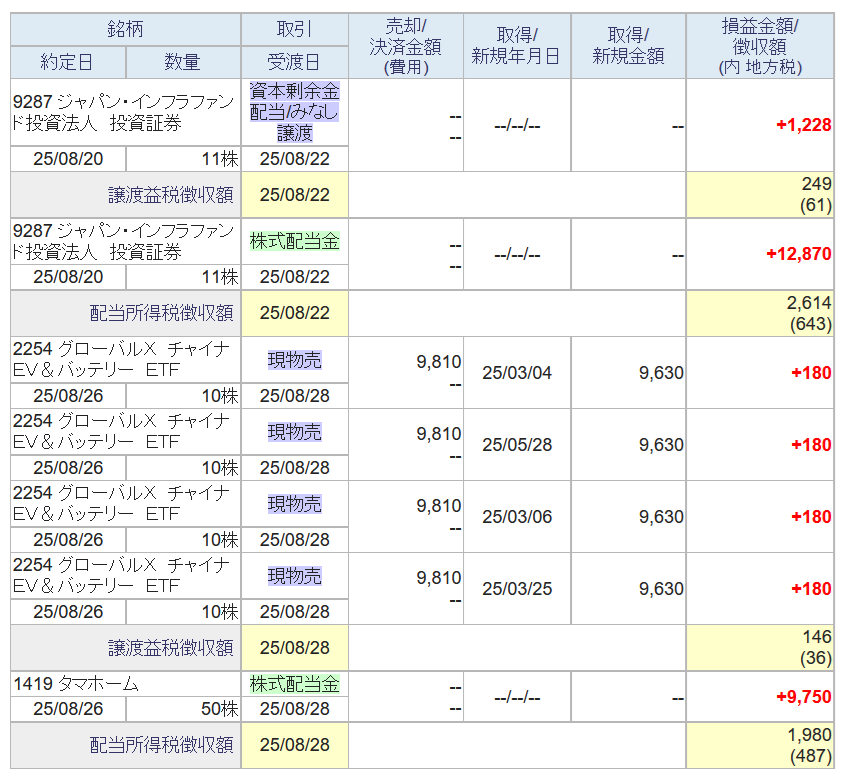Viewport: 844px width, 777px height.
Task: Click the 現物売 label with acquisition 25/03/04
Action: [294, 360]
